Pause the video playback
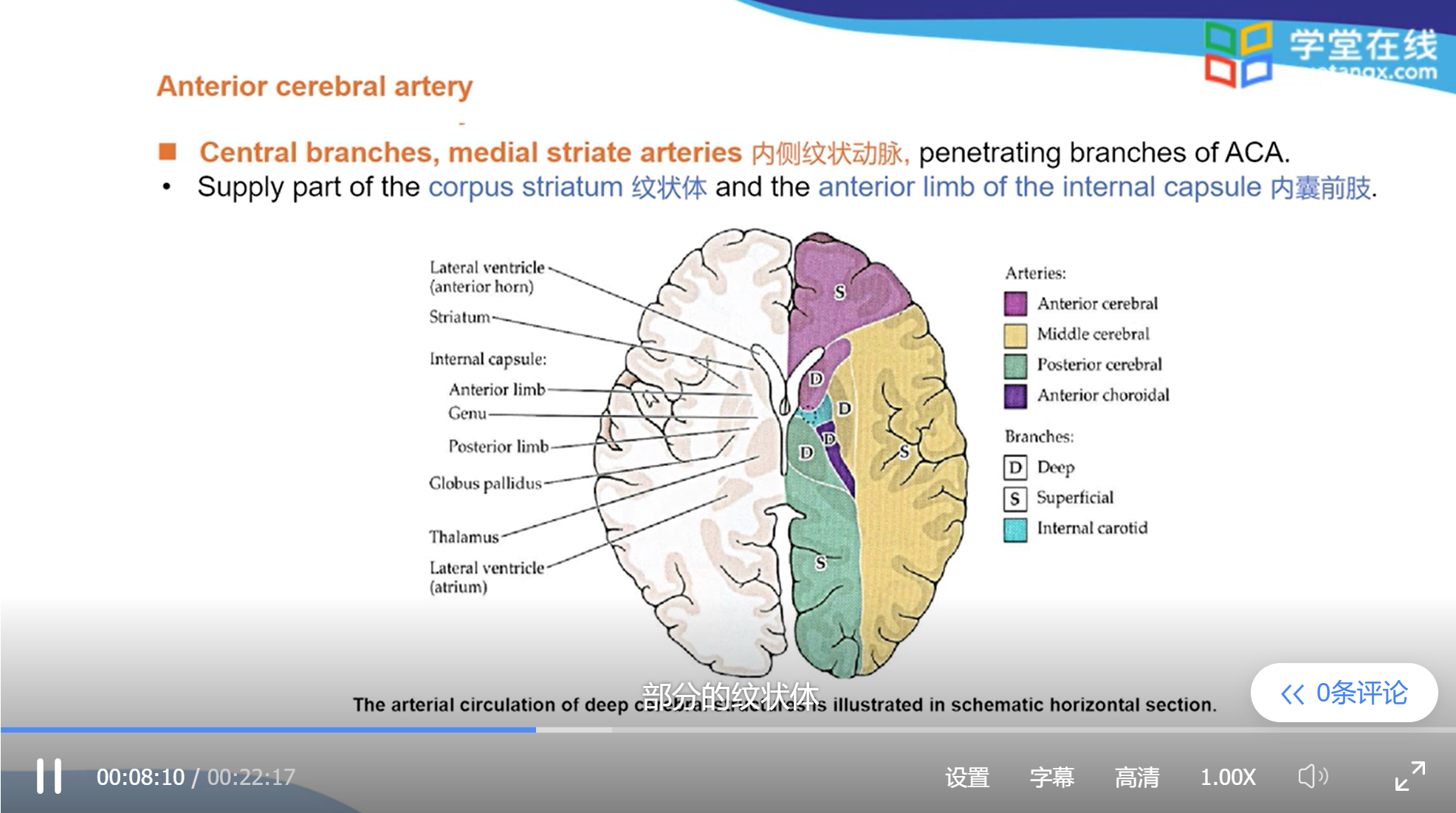This screenshot has width=1456, height=813. pos(49,776)
